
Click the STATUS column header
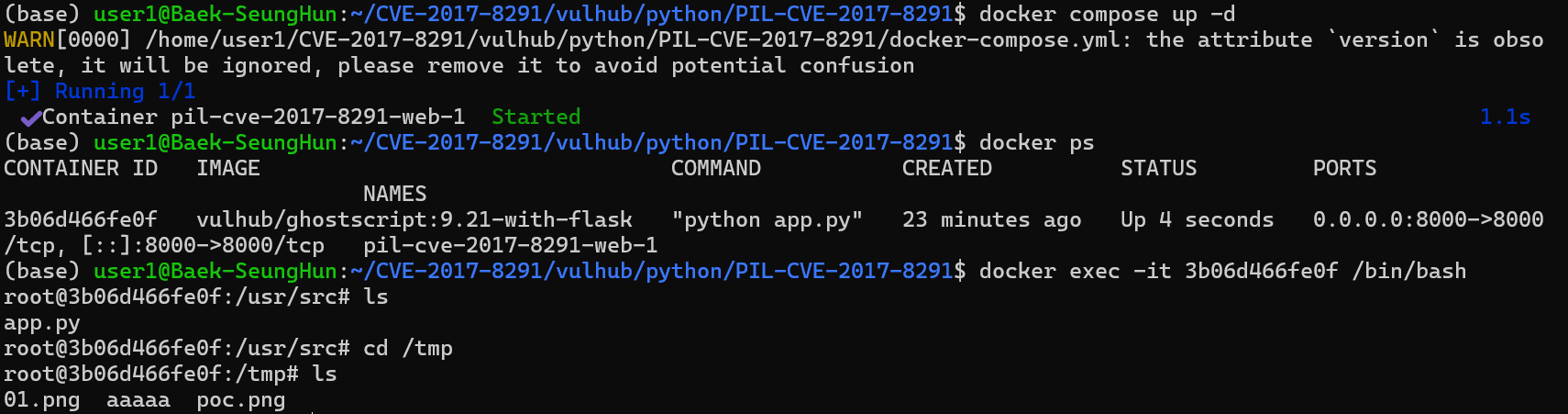[1159, 169]
